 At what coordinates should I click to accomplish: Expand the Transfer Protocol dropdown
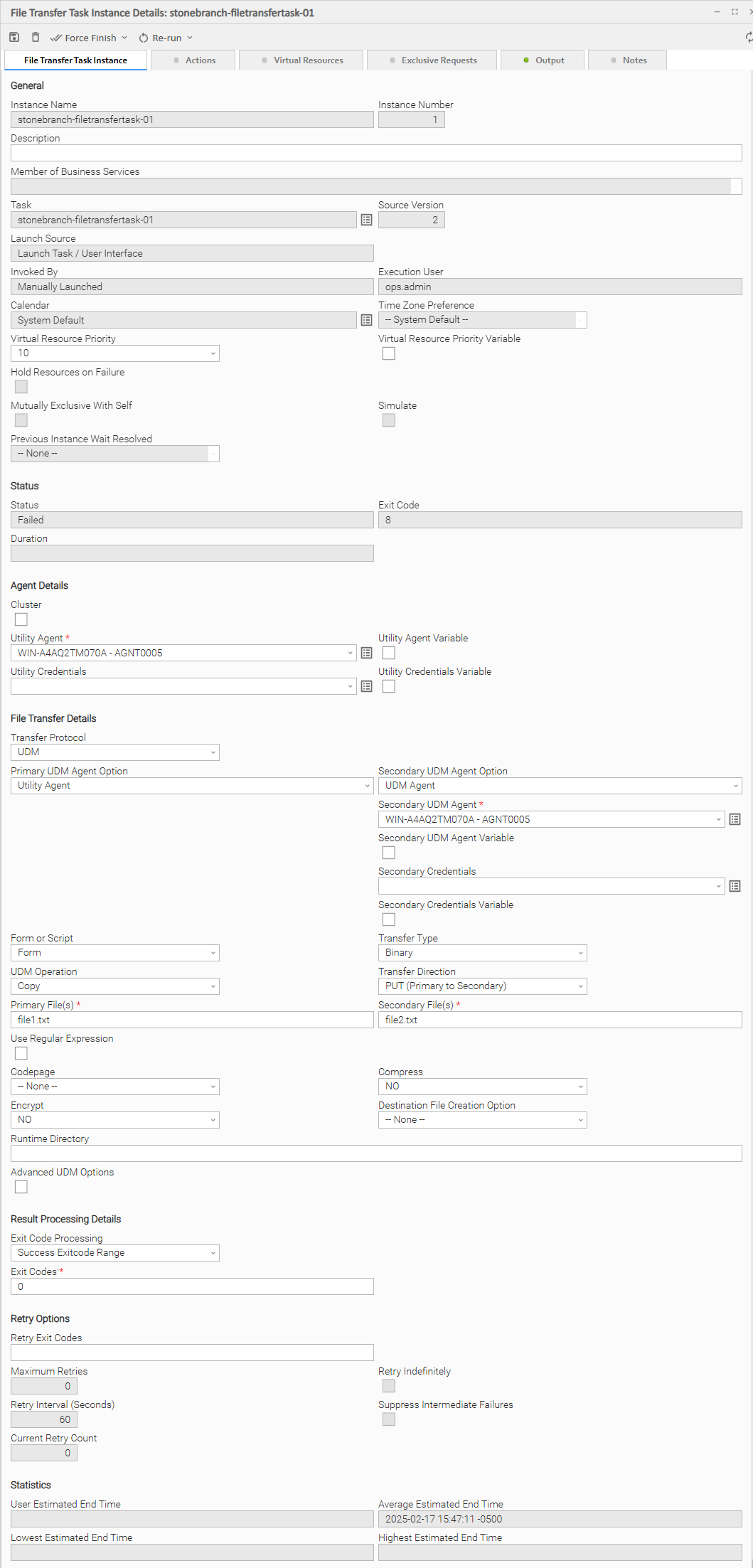(x=115, y=752)
